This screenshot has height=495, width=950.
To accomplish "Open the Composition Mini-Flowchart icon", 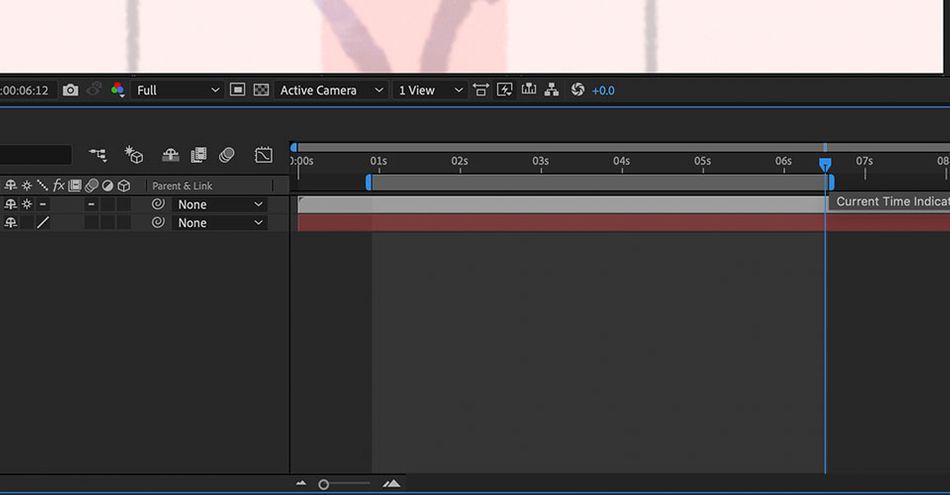I will pos(98,155).
